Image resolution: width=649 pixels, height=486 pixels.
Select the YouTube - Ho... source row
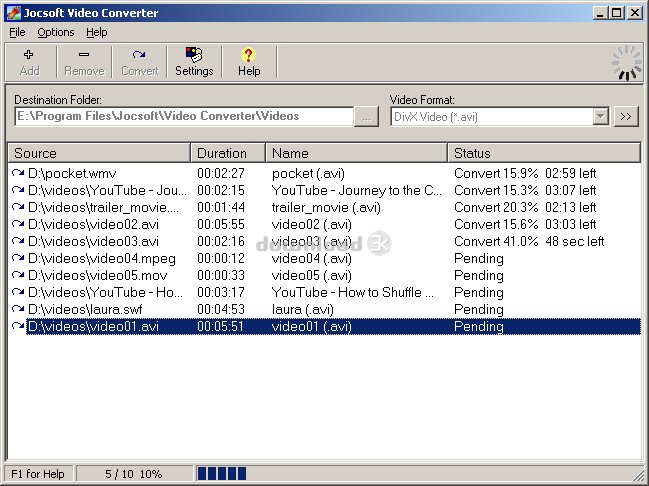click(x=325, y=292)
